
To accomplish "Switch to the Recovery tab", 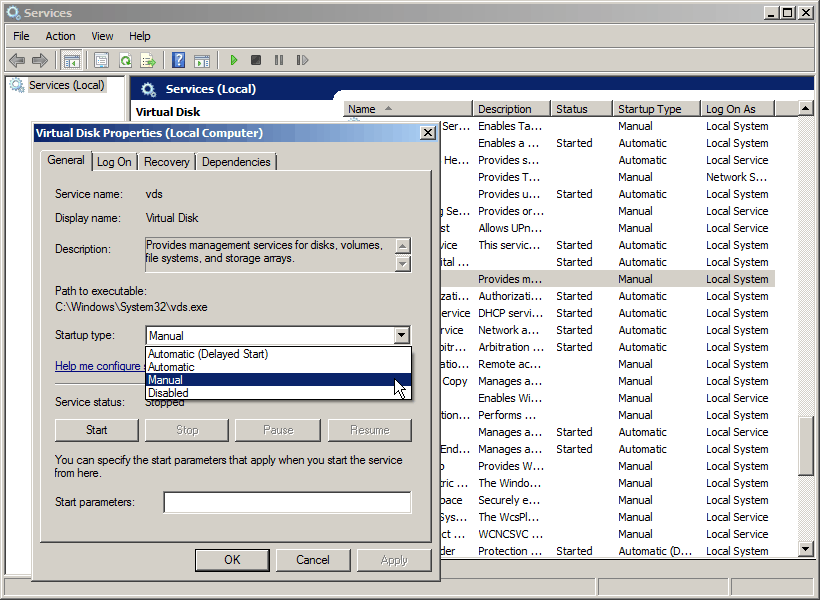I will pos(166,162).
